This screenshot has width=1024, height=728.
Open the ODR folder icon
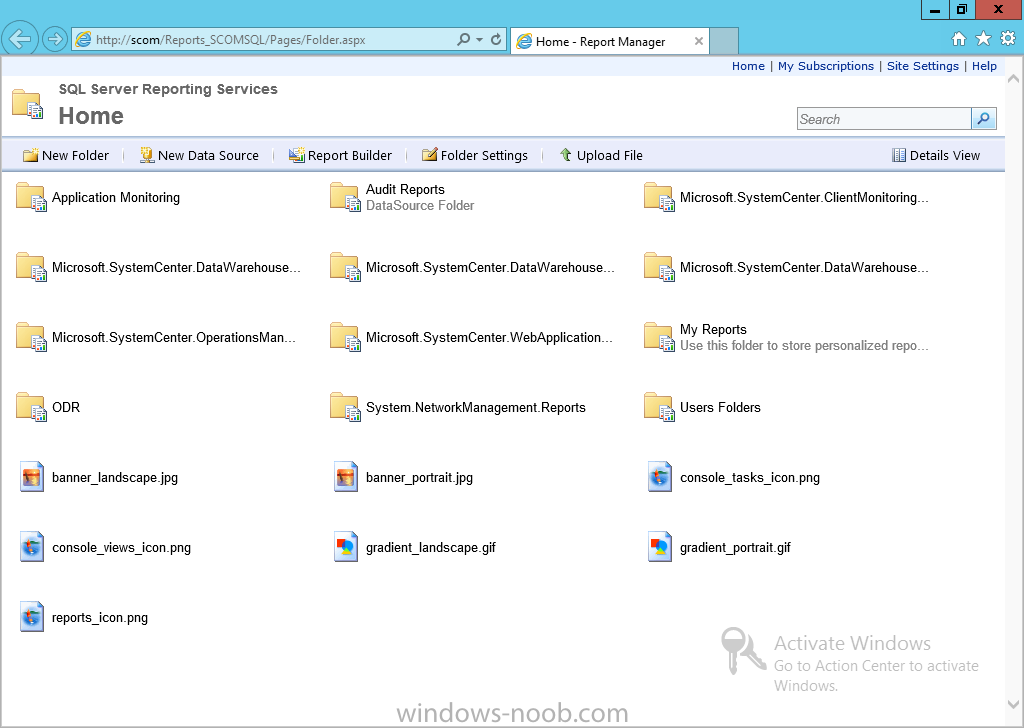(x=31, y=407)
